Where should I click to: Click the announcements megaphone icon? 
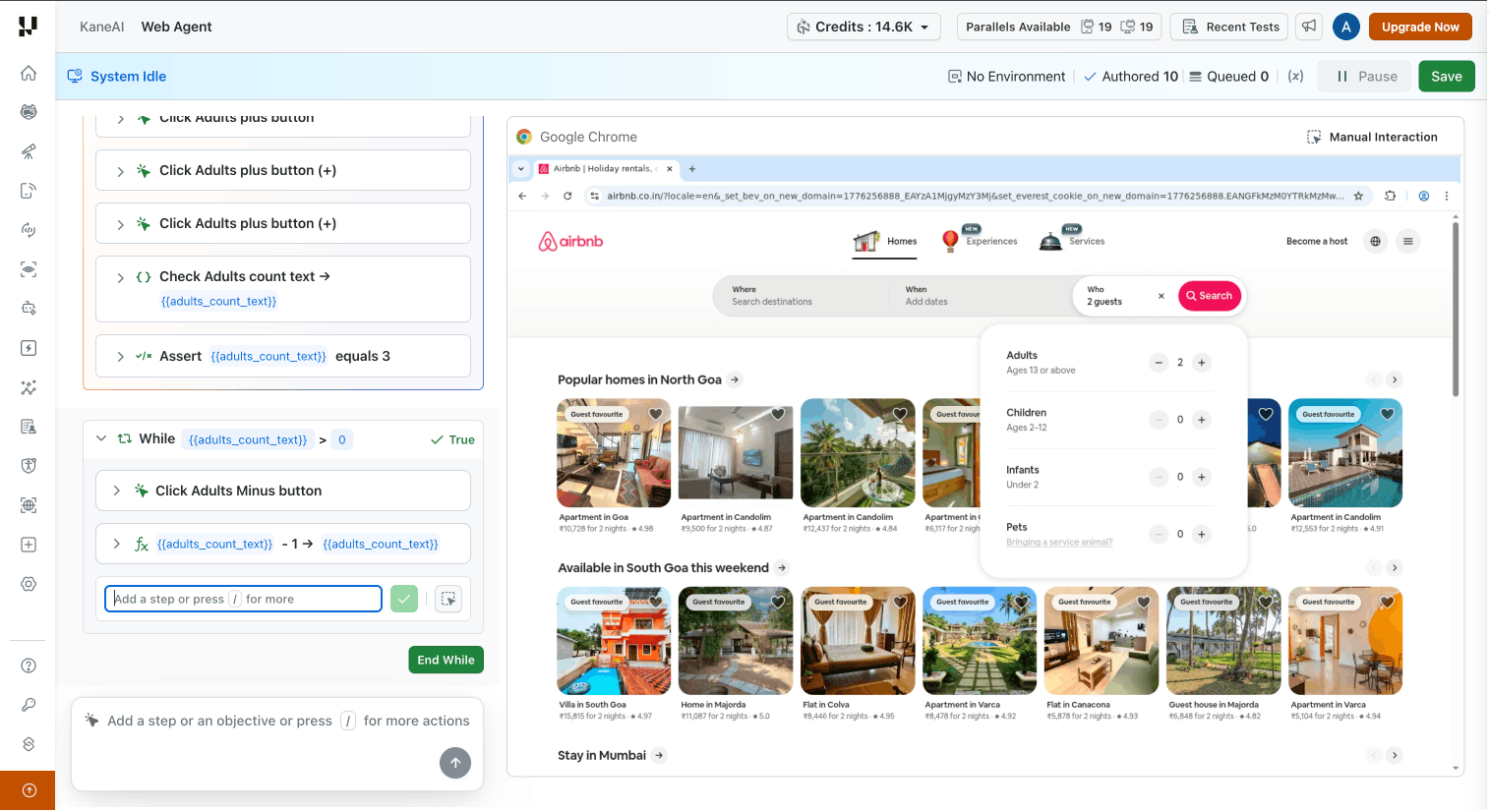point(1309,27)
